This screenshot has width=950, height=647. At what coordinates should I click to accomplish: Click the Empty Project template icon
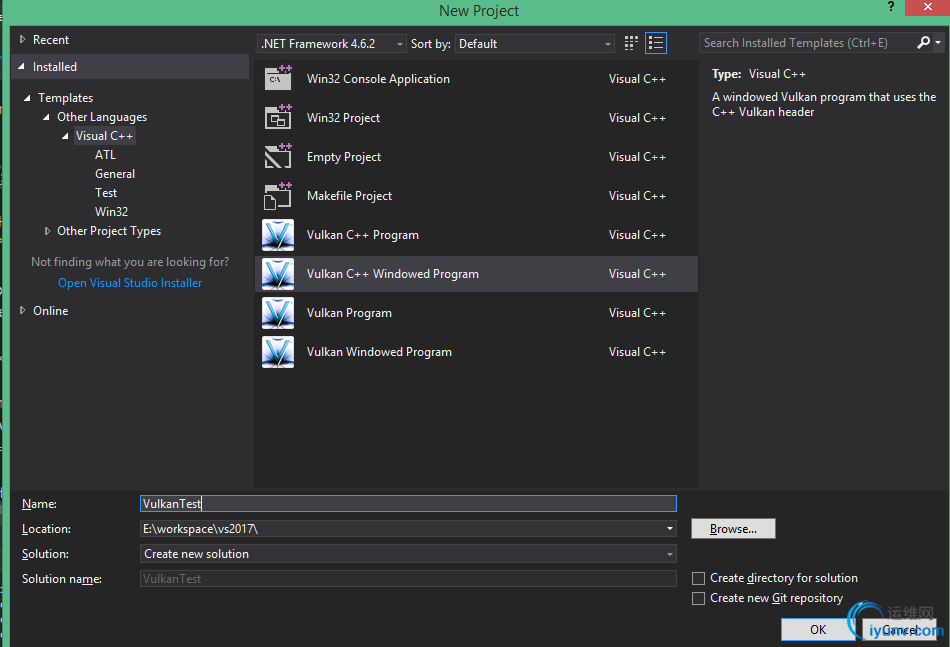click(x=278, y=156)
